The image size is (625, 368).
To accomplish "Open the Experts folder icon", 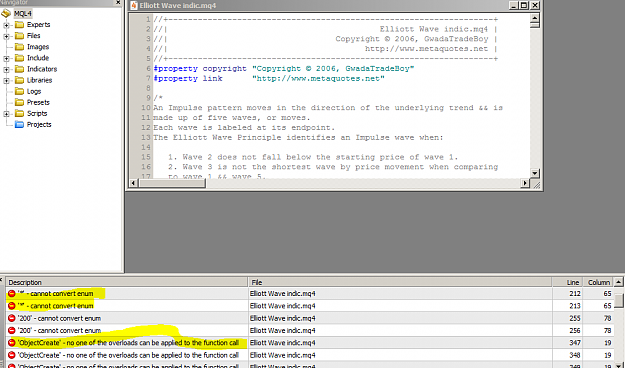I will (x=19, y=25).
